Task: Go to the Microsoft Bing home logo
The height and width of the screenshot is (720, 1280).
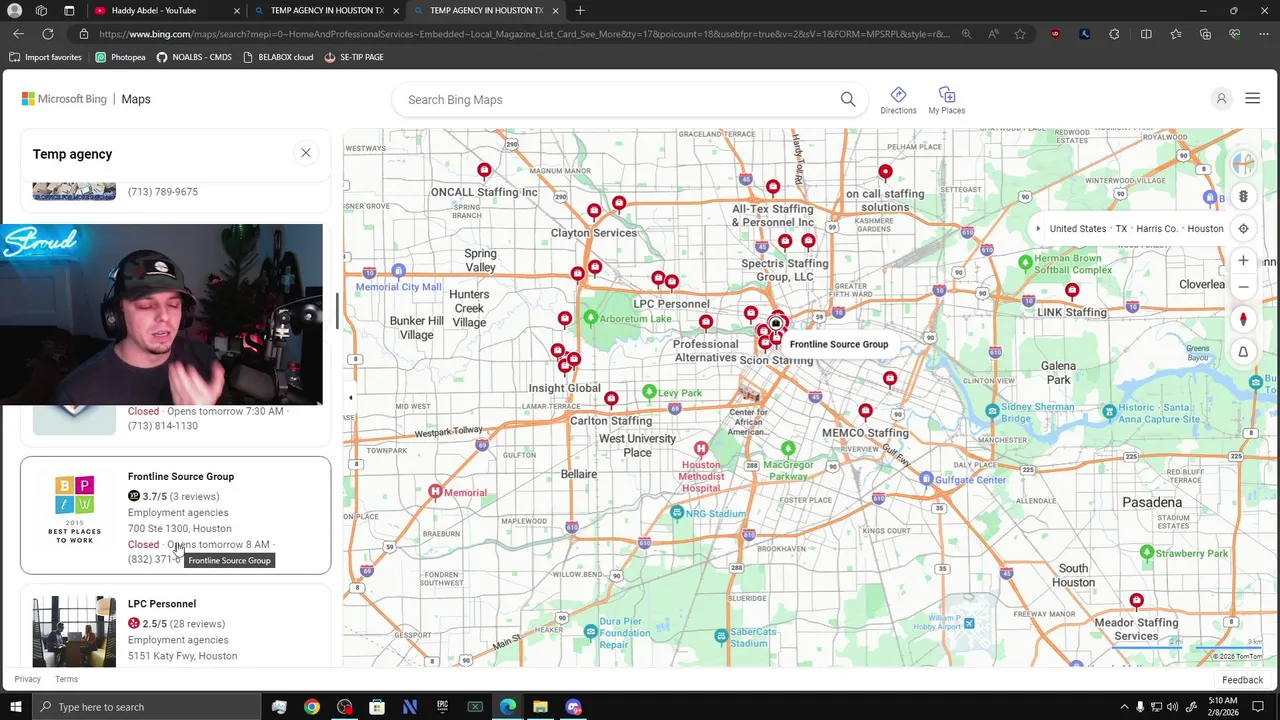Action: point(64,99)
